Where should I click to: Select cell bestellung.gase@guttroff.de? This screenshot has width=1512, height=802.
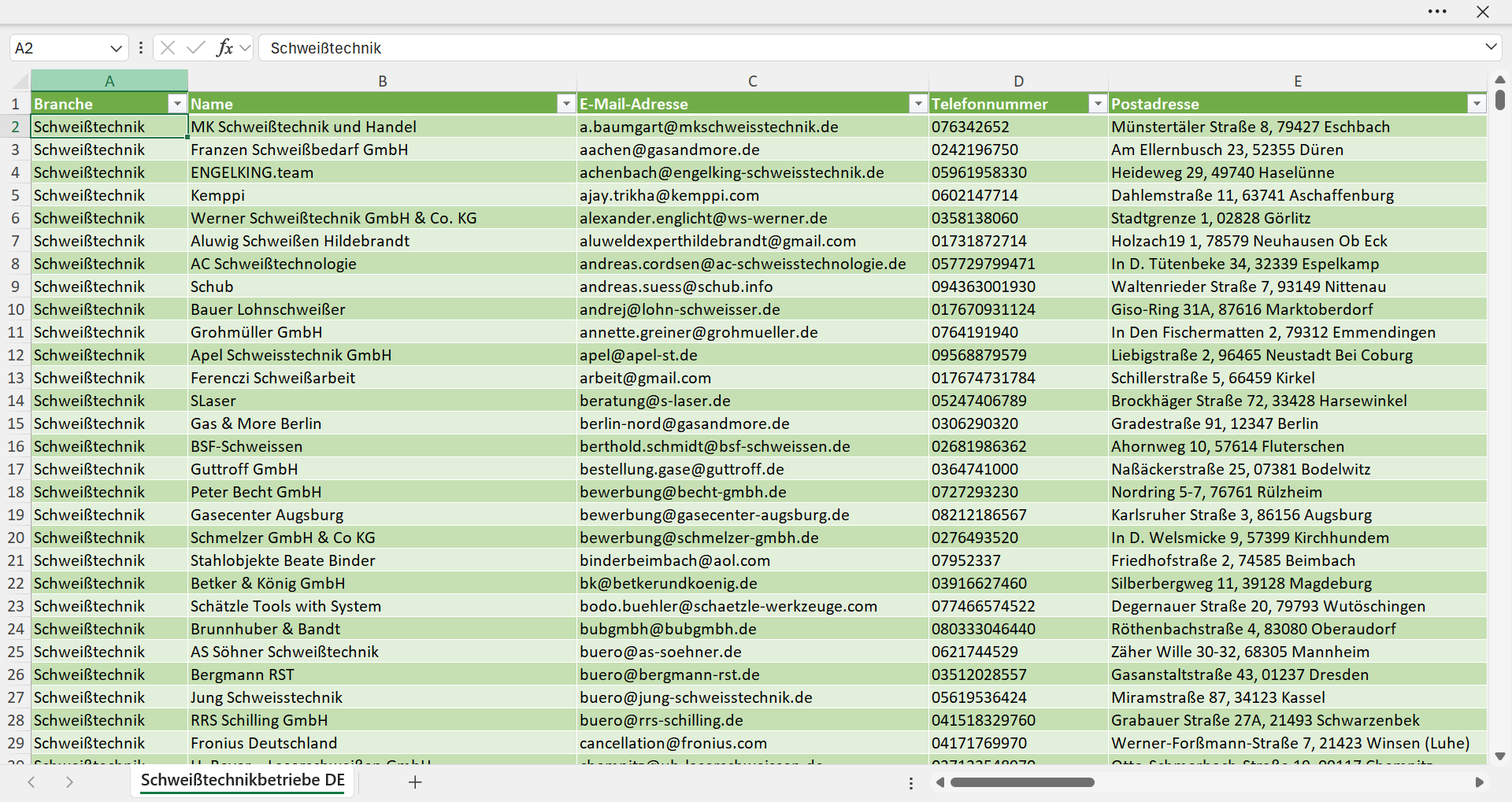coord(753,469)
